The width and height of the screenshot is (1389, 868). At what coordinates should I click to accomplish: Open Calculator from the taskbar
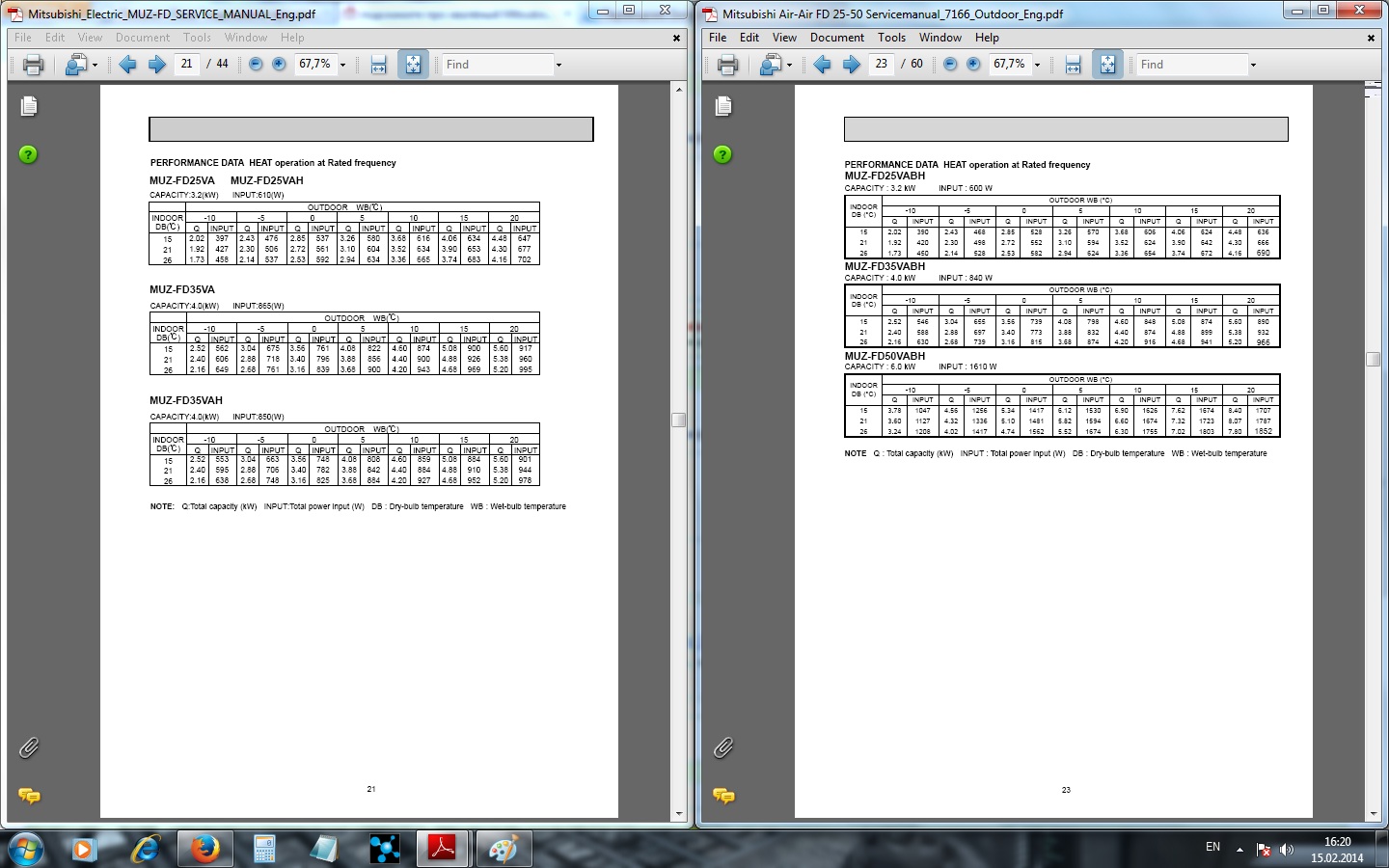[263, 849]
